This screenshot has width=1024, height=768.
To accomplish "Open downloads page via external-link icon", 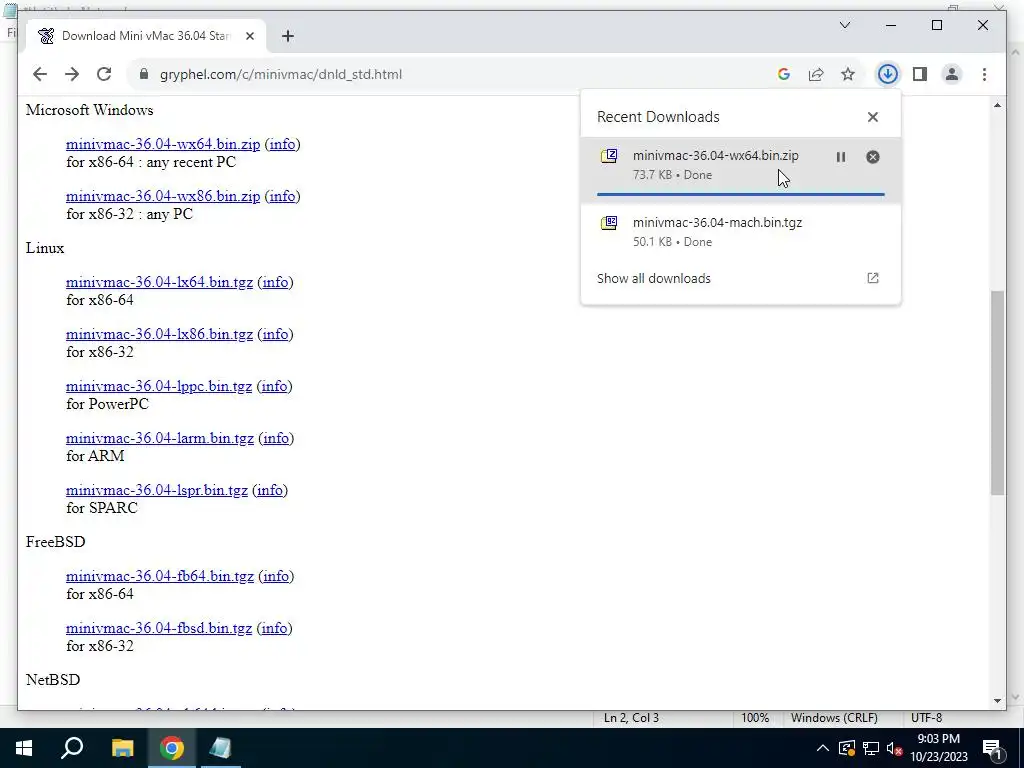I will coord(872,278).
